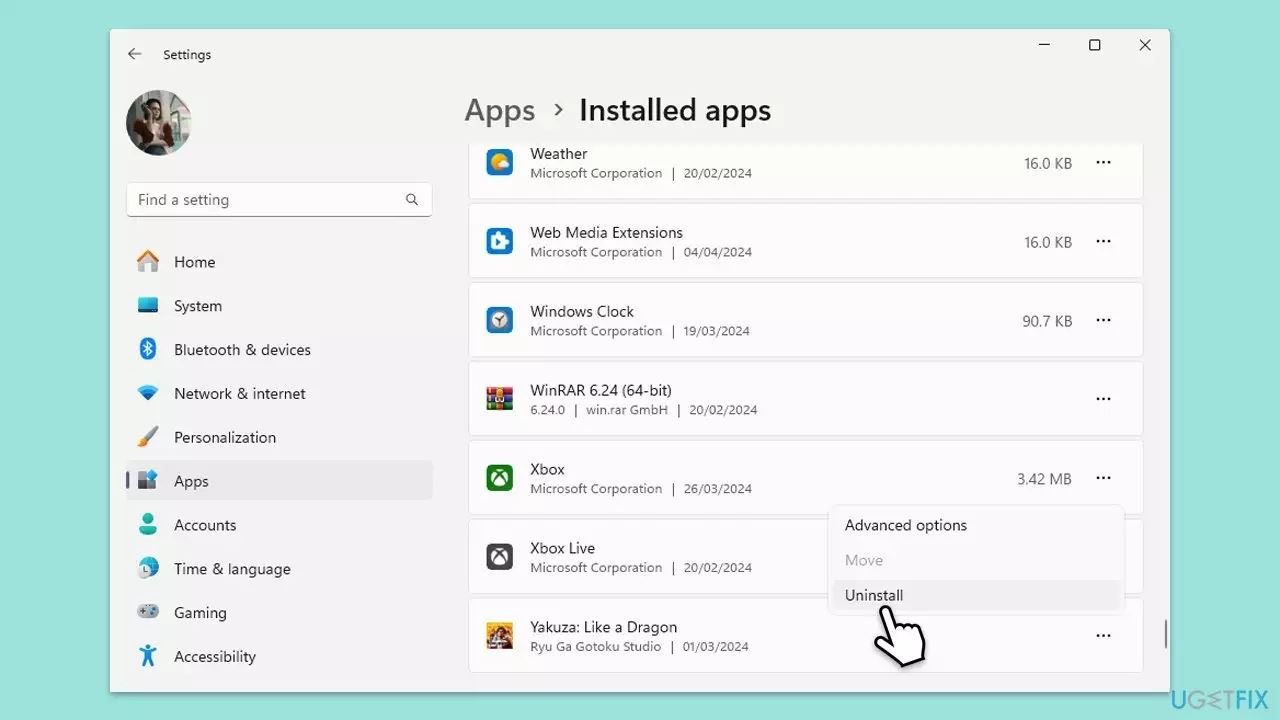Open Home from the sidebar
This screenshot has height=720, width=1280.
click(194, 262)
